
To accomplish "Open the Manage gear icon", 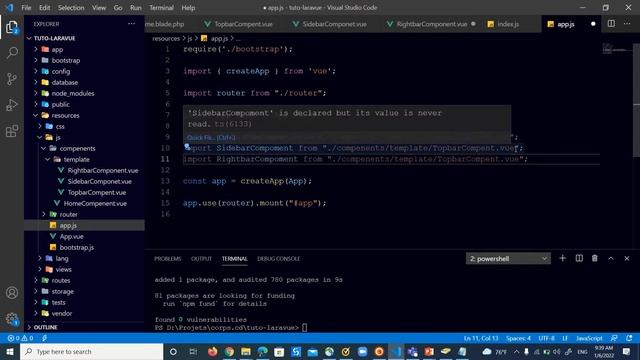I will tap(12, 318).
